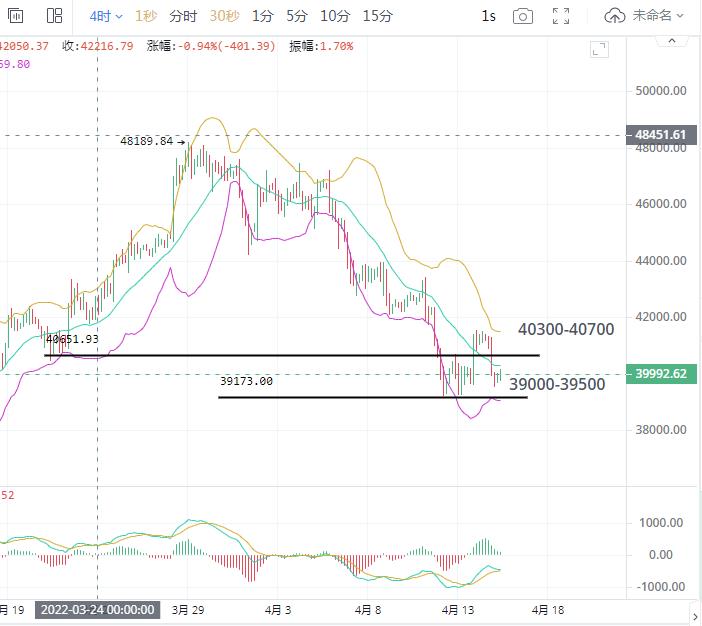Take a chart snapshot with camera icon

(x=522, y=16)
